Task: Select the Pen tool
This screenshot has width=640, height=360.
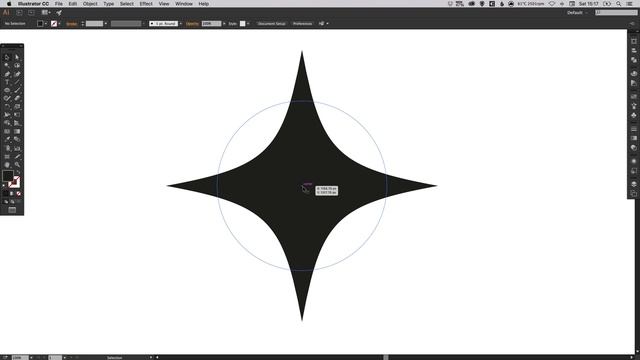Action: pyautogui.click(x=7, y=74)
